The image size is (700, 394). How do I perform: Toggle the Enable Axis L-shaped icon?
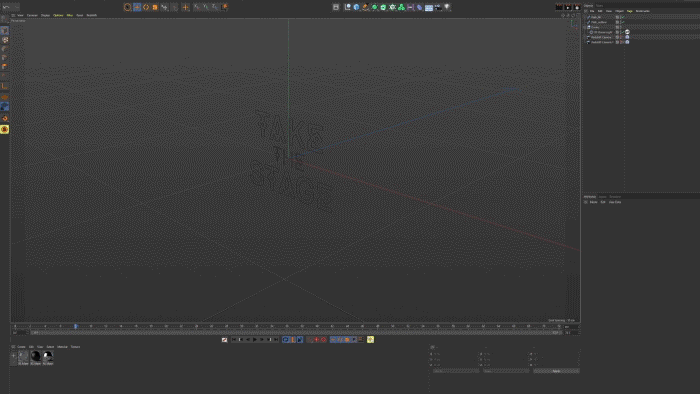(x=4, y=86)
